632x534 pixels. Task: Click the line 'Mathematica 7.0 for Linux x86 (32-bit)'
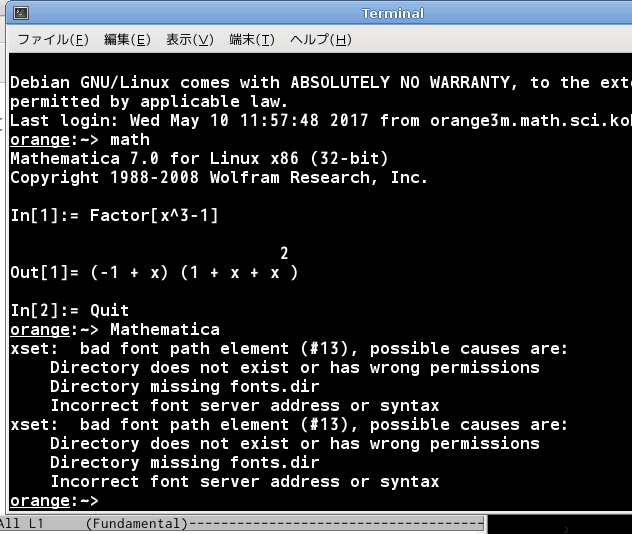pyautogui.click(x=199, y=158)
